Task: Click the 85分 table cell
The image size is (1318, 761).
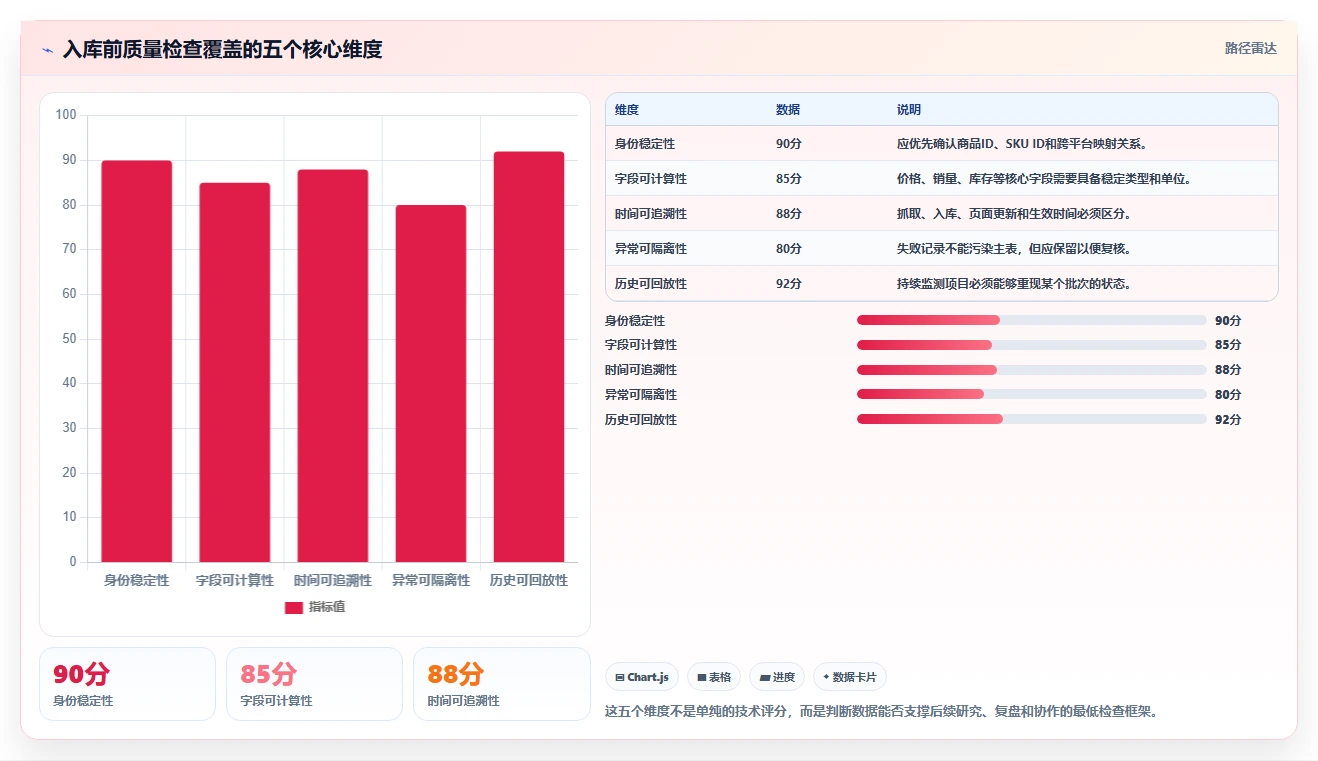Action: tap(789, 178)
